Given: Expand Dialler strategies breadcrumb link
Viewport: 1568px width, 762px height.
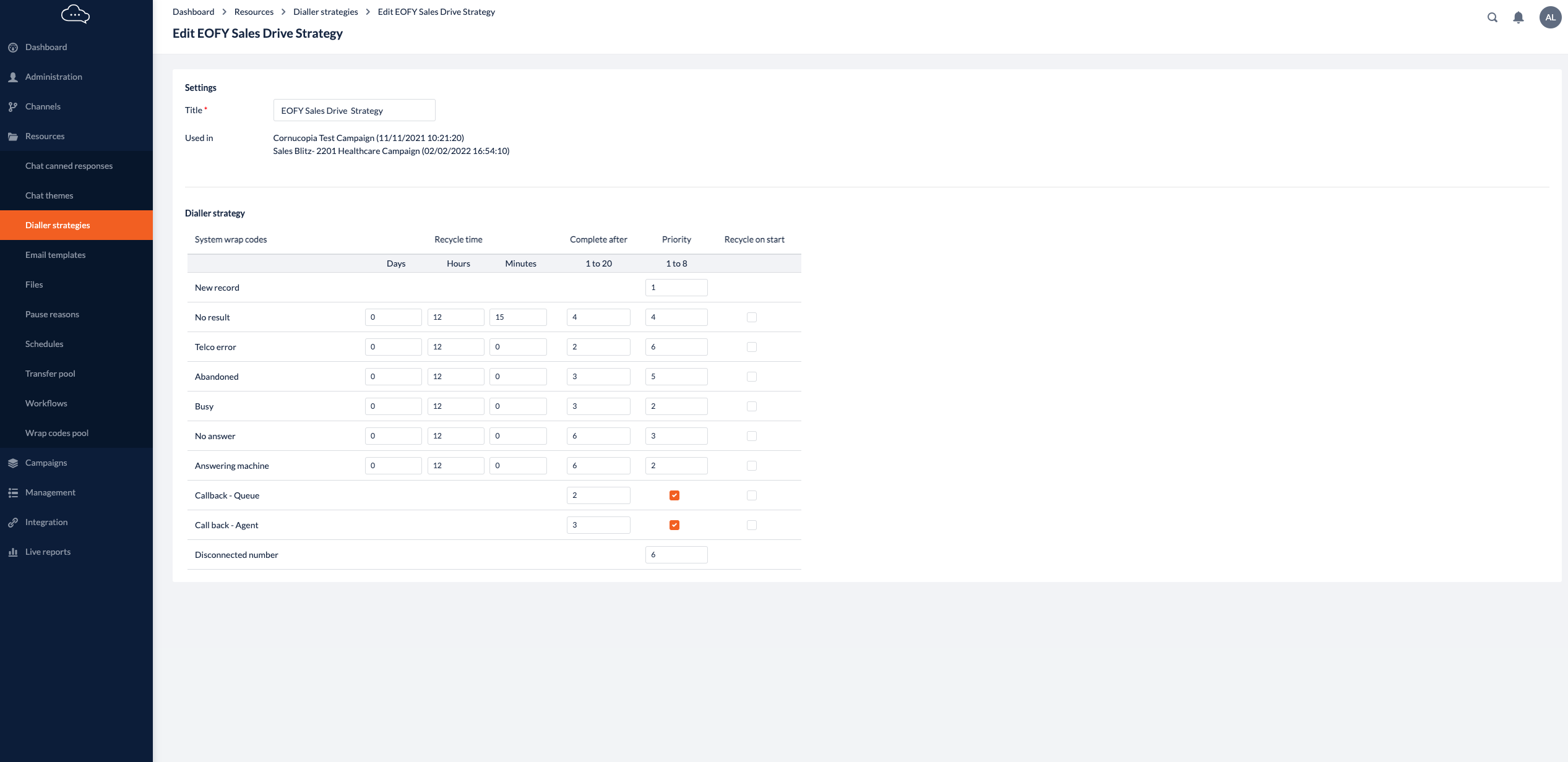Looking at the screenshot, I should point(325,12).
